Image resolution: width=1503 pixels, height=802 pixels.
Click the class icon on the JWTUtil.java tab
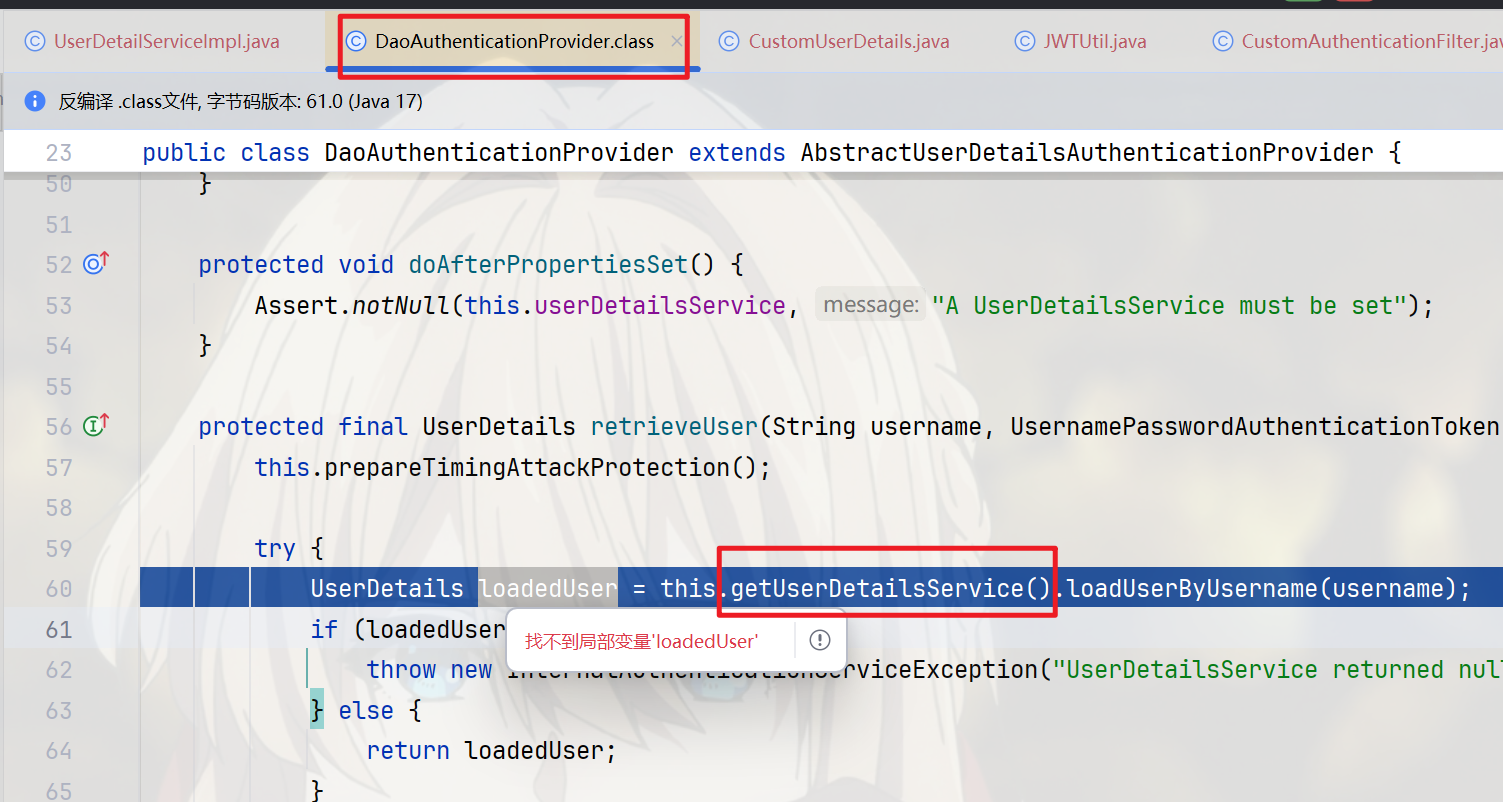pyautogui.click(x=1024, y=41)
